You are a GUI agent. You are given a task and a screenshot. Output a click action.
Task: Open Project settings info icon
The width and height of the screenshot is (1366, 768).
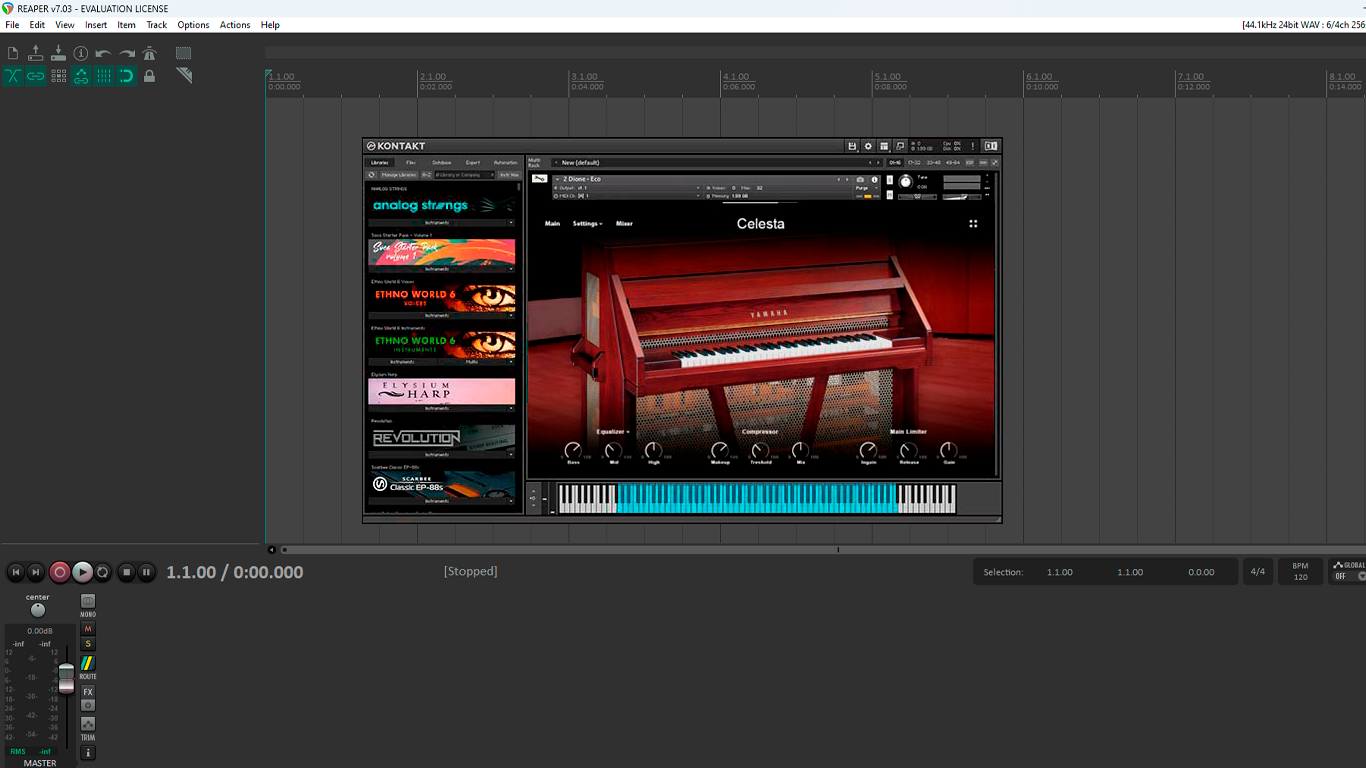(x=81, y=53)
